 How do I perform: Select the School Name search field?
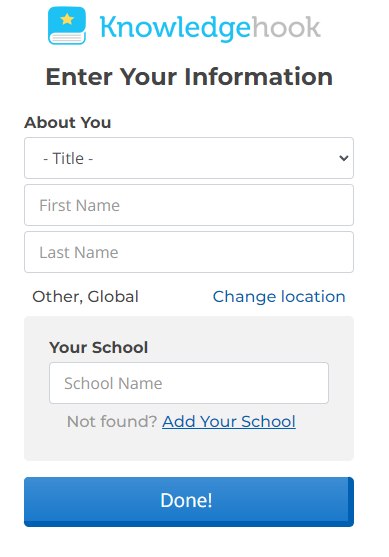coord(189,383)
